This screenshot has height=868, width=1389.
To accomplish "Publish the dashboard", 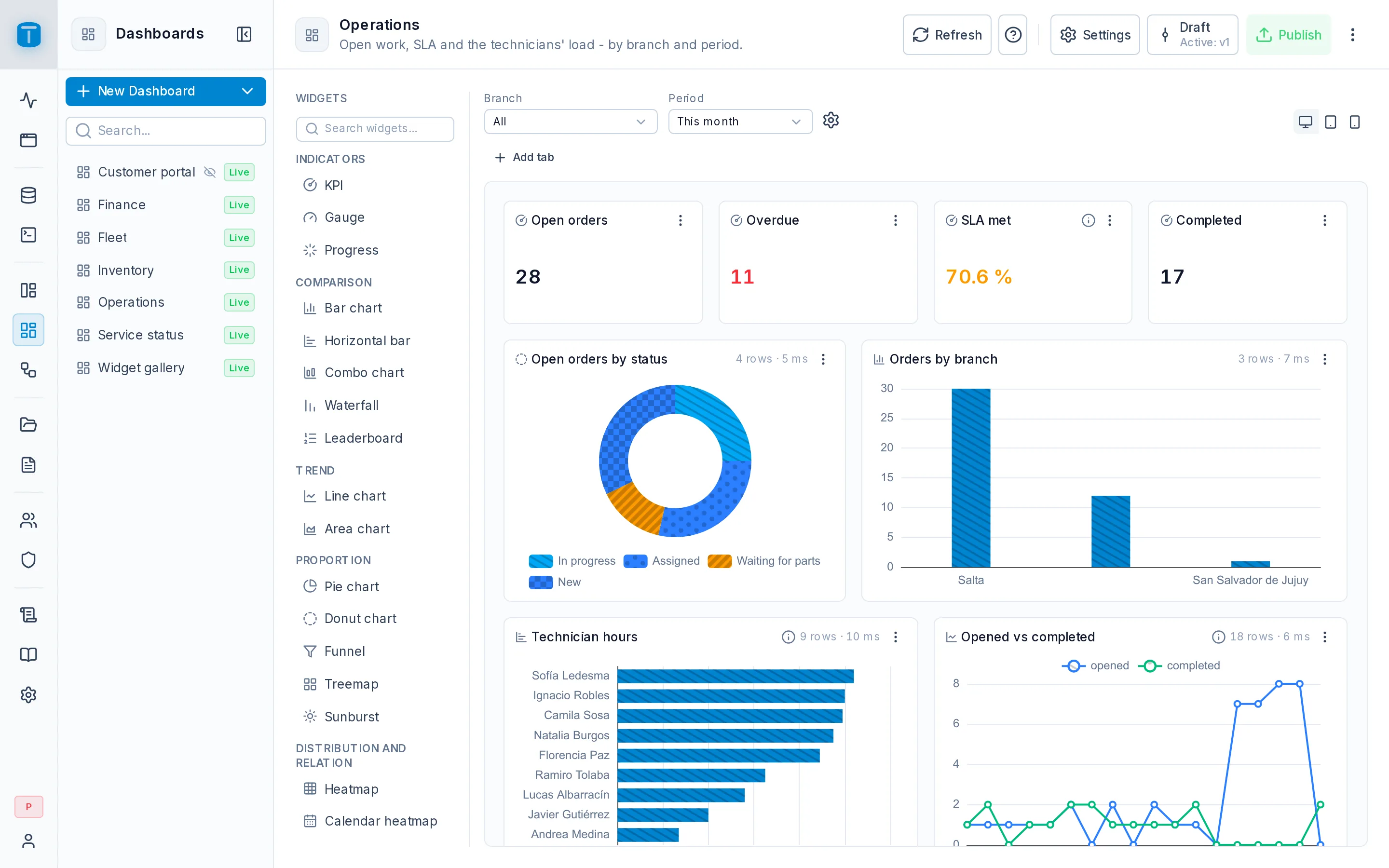I will (1288, 35).
